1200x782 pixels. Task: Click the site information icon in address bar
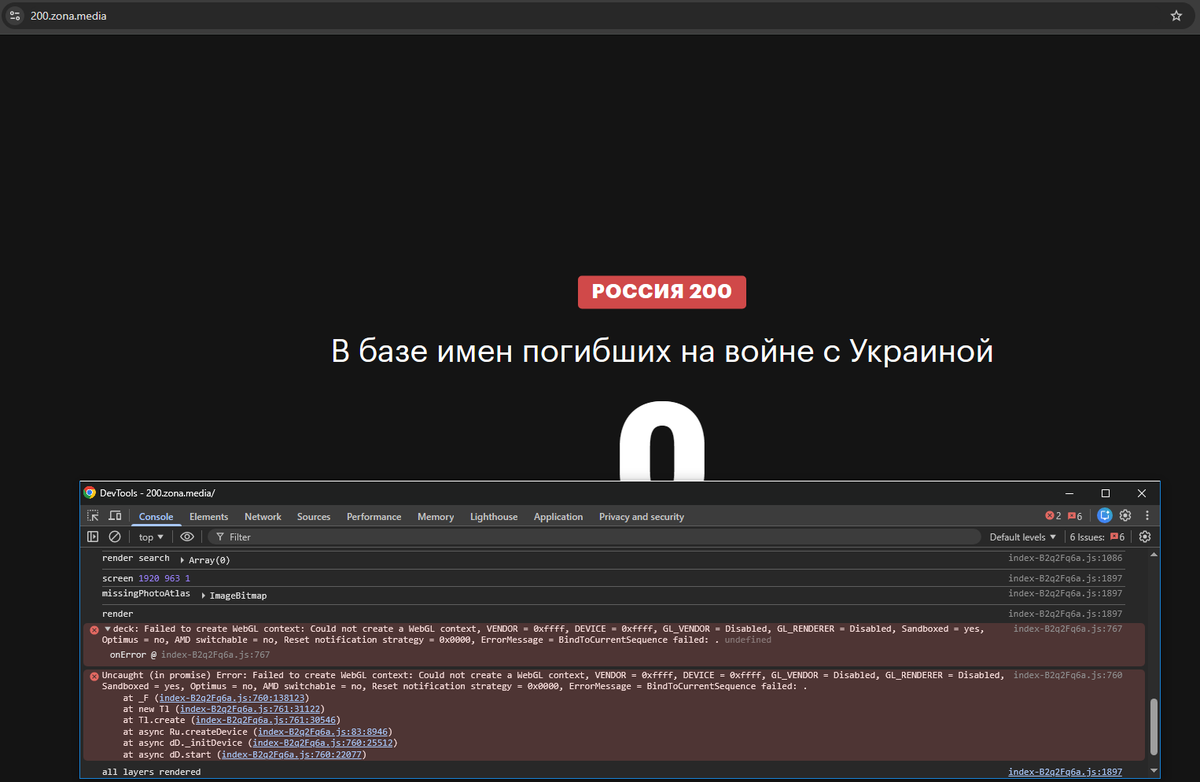point(15,16)
